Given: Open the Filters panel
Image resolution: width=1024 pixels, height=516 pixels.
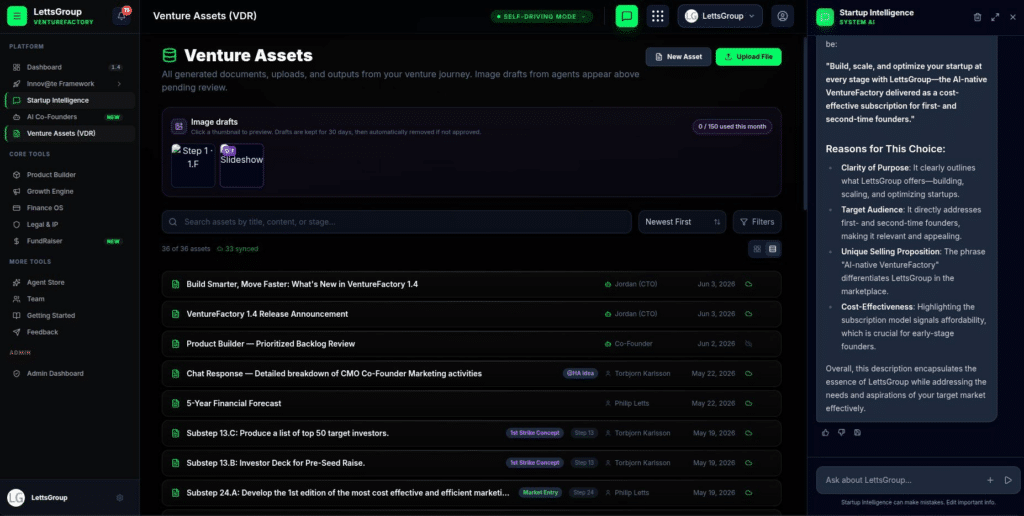Looking at the screenshot, I should point(757,222).
